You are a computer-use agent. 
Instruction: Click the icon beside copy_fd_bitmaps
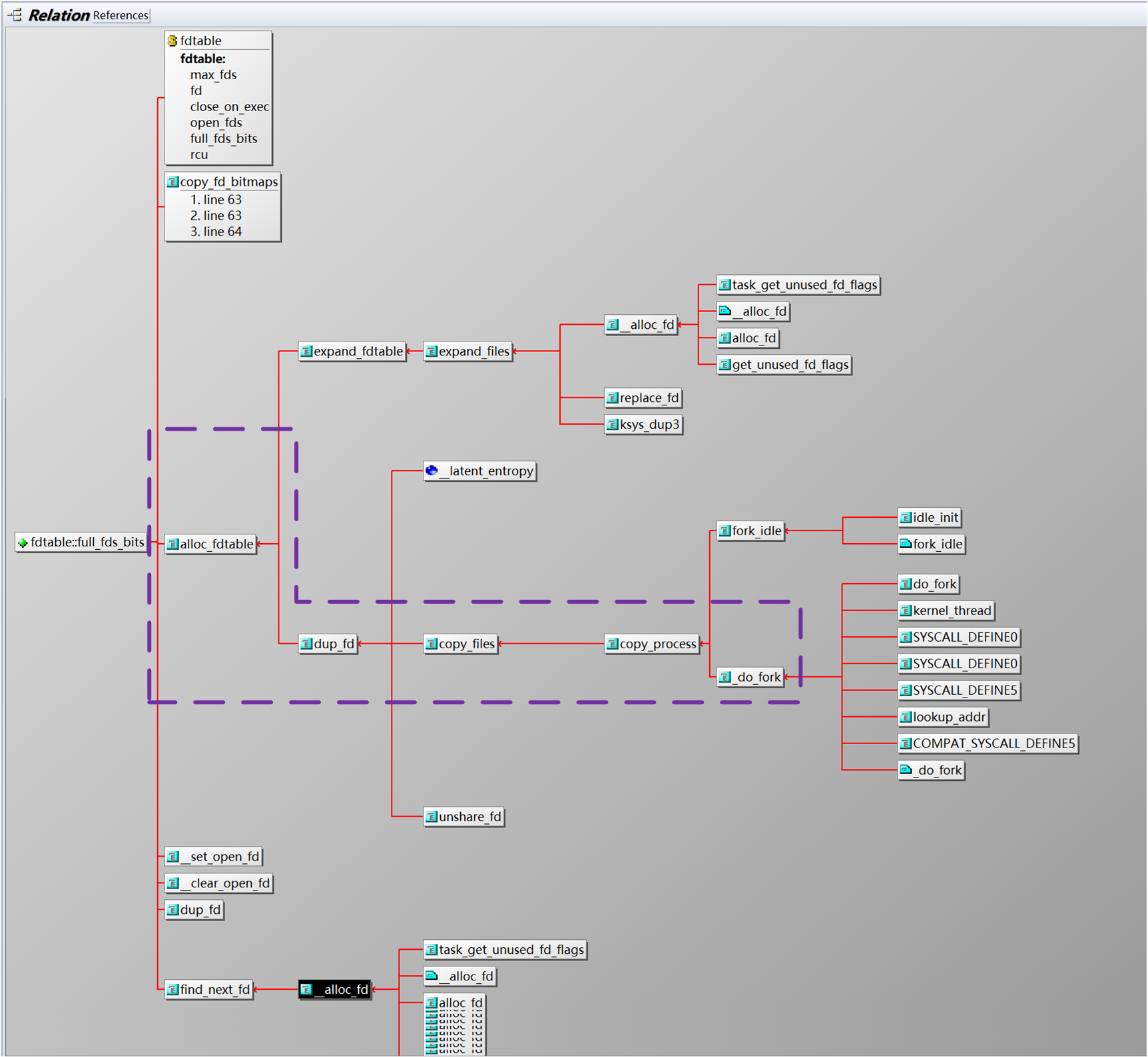click(172, 182)
